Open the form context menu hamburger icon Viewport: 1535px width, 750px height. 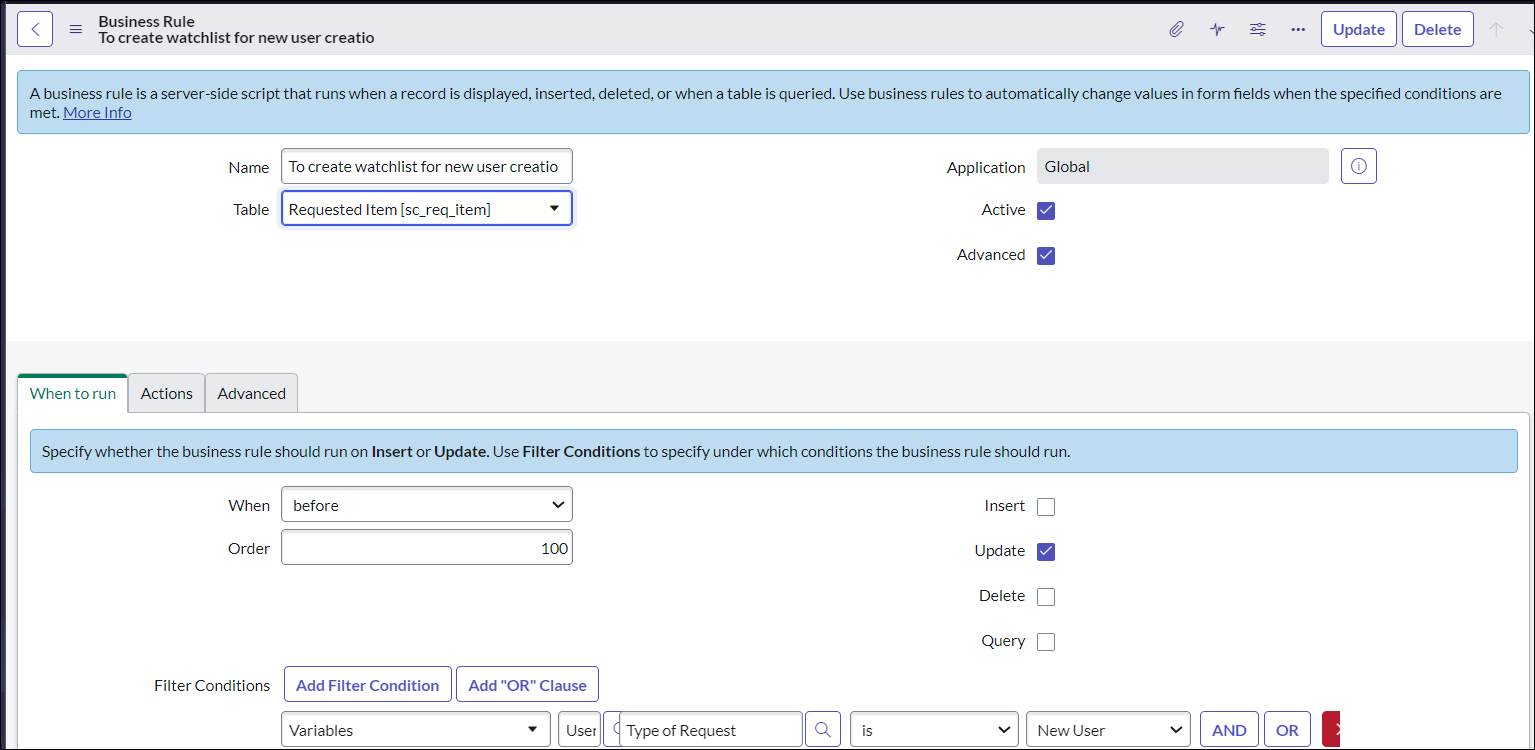75,29
